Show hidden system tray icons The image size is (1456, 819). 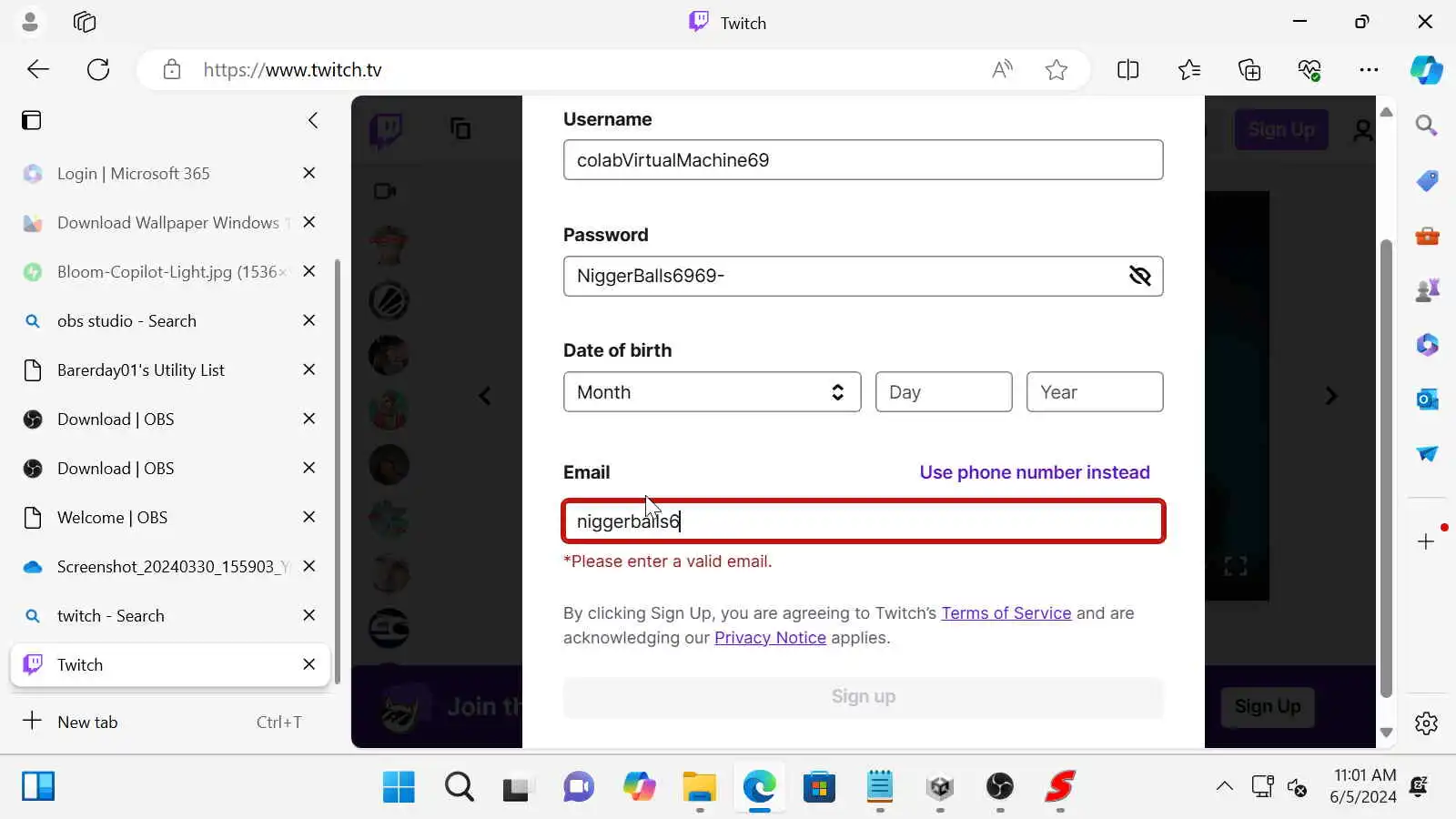(1225, 786)
